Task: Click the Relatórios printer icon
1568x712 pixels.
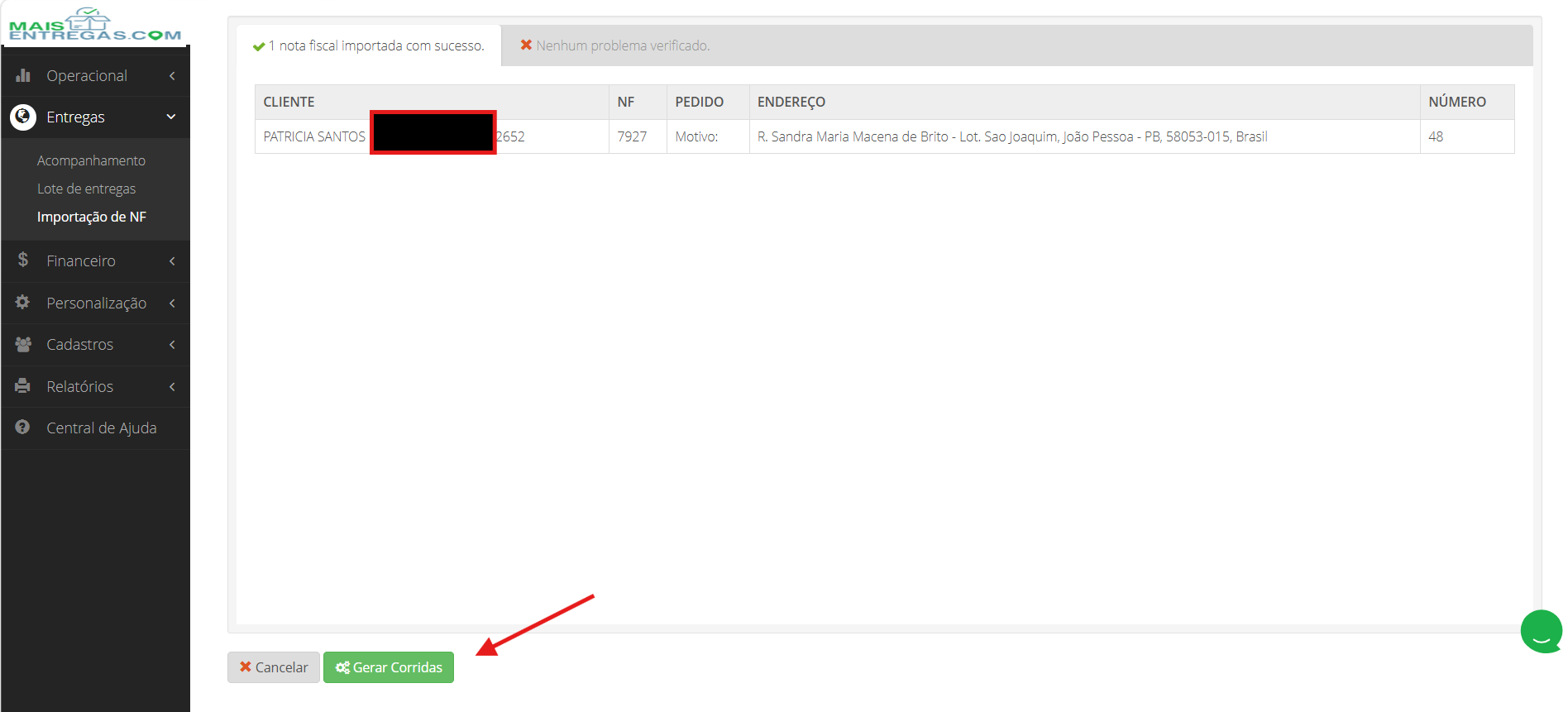Action: point(23,386)
